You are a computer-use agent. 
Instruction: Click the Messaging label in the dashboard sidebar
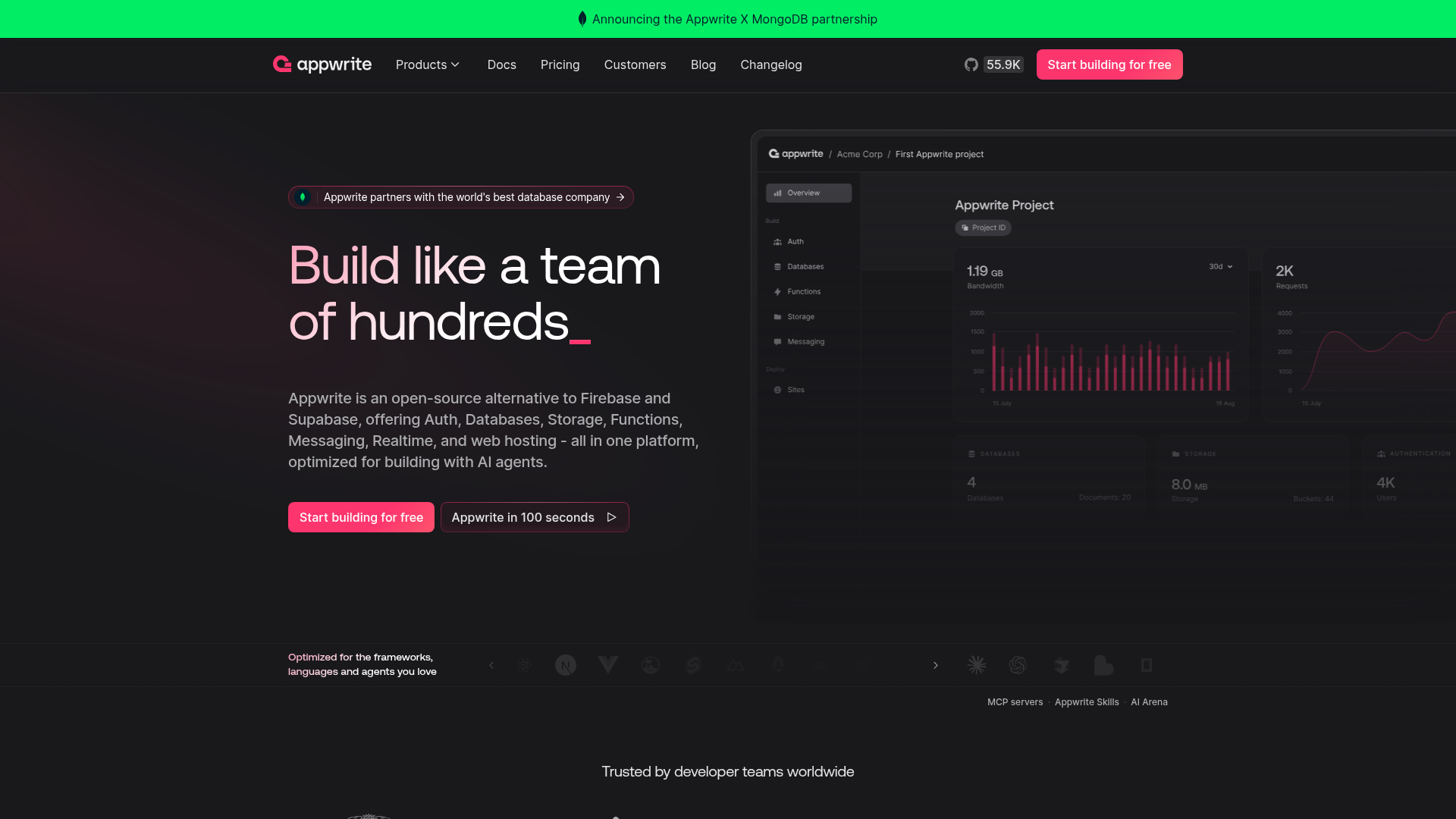(x=805, y=342)
